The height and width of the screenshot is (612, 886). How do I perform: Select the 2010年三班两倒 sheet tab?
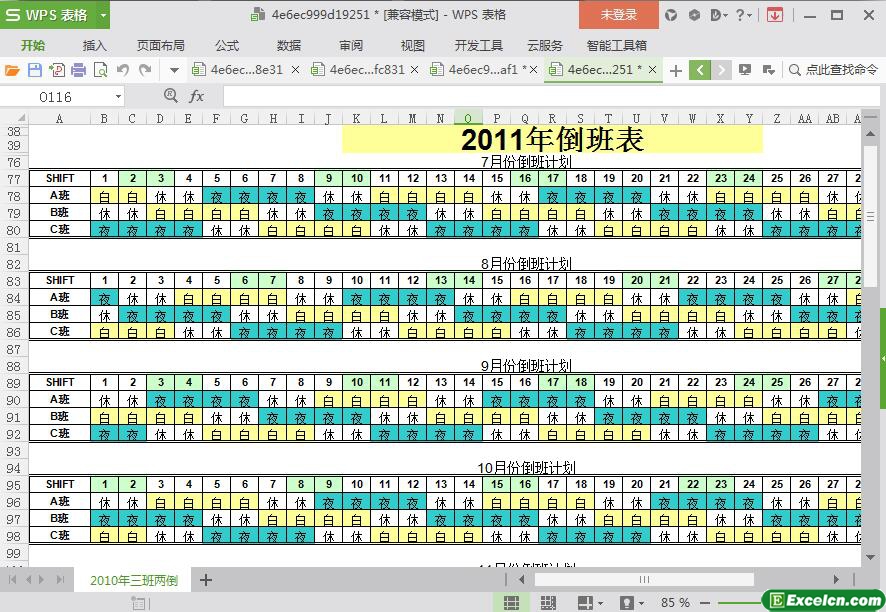133,580
